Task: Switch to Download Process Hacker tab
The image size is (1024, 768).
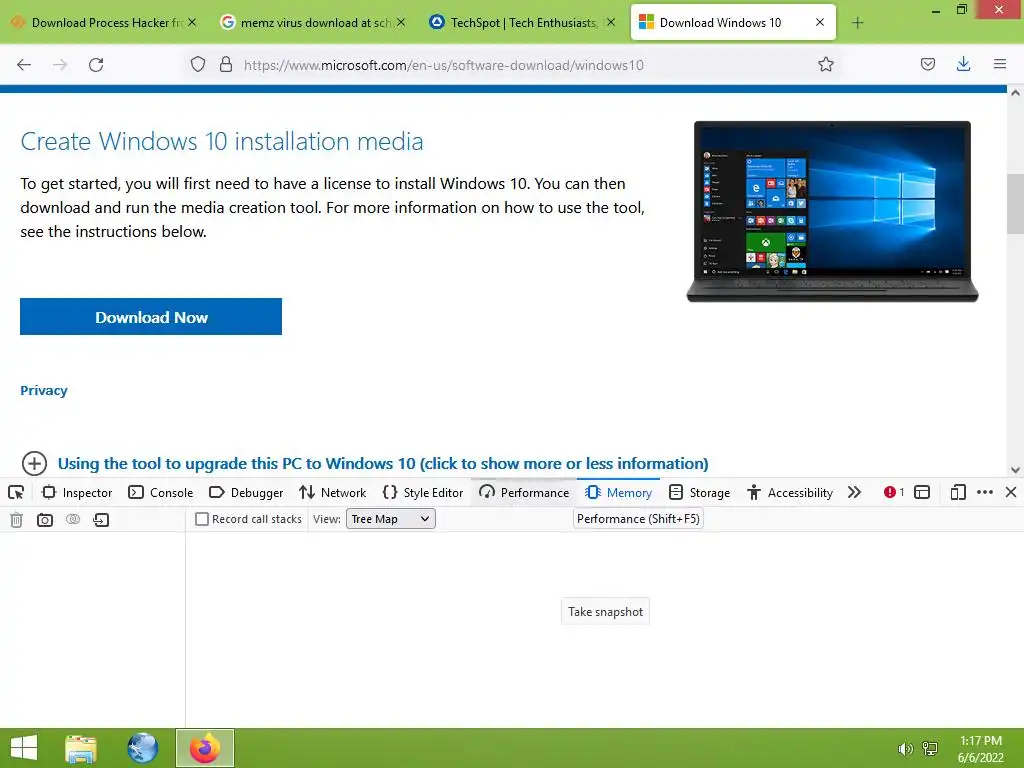Action: tap(105, 23)
